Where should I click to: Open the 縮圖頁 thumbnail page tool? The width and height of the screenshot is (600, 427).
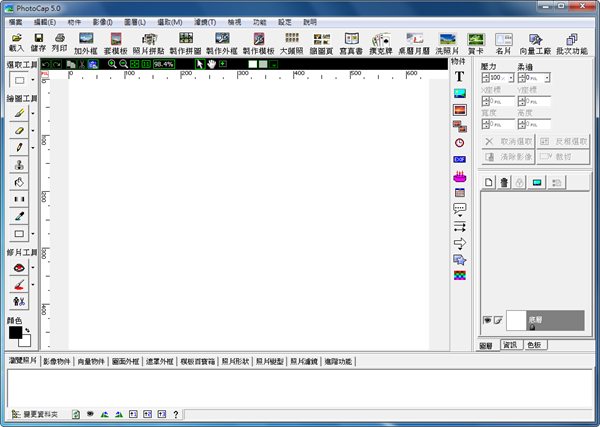321,43
